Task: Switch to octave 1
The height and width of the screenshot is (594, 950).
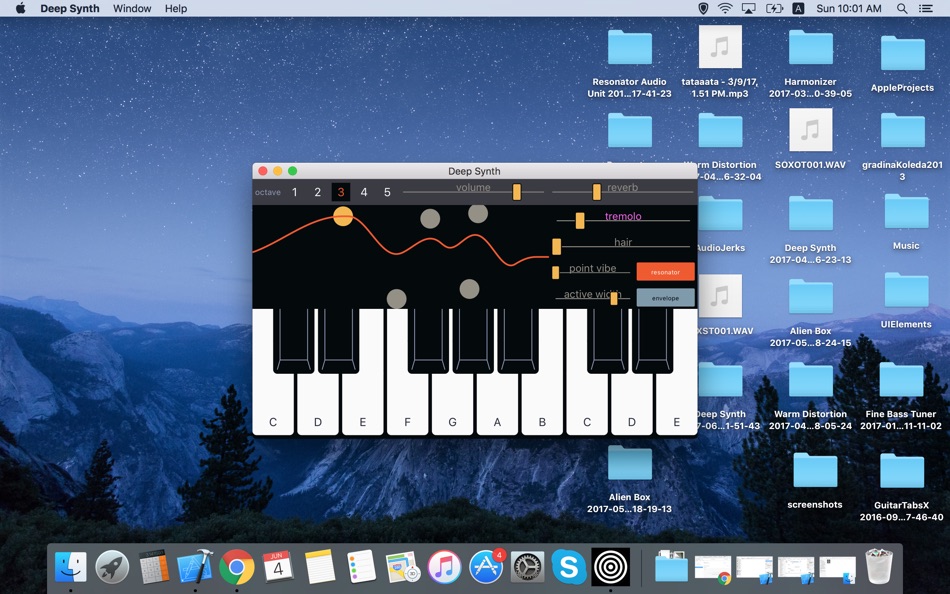Action: [294, 192]
